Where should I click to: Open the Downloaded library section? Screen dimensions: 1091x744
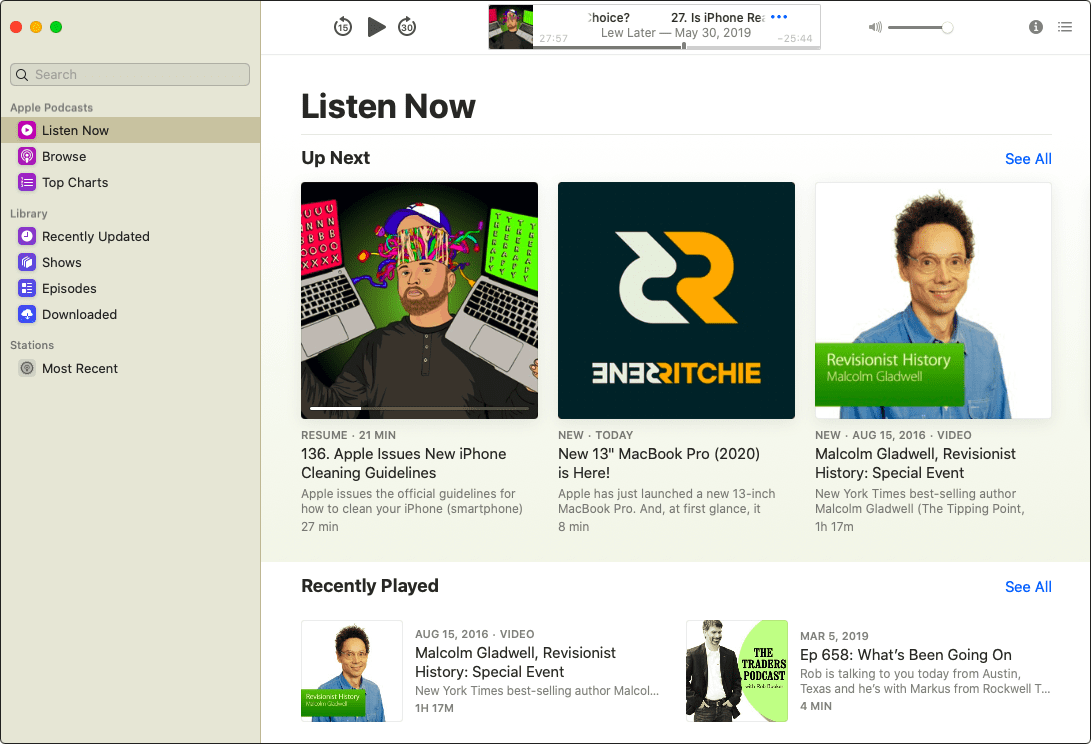tap(130, 315)
